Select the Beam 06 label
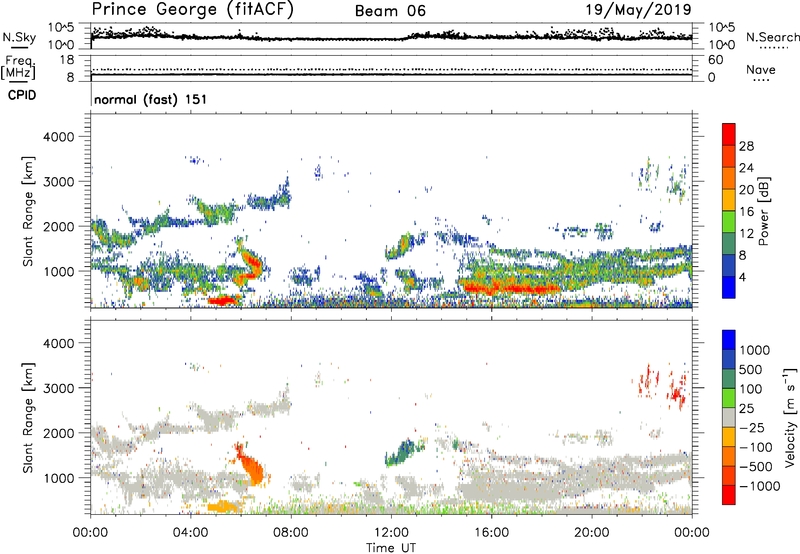This screenshot has height=554, width=800. coord(390,11)
